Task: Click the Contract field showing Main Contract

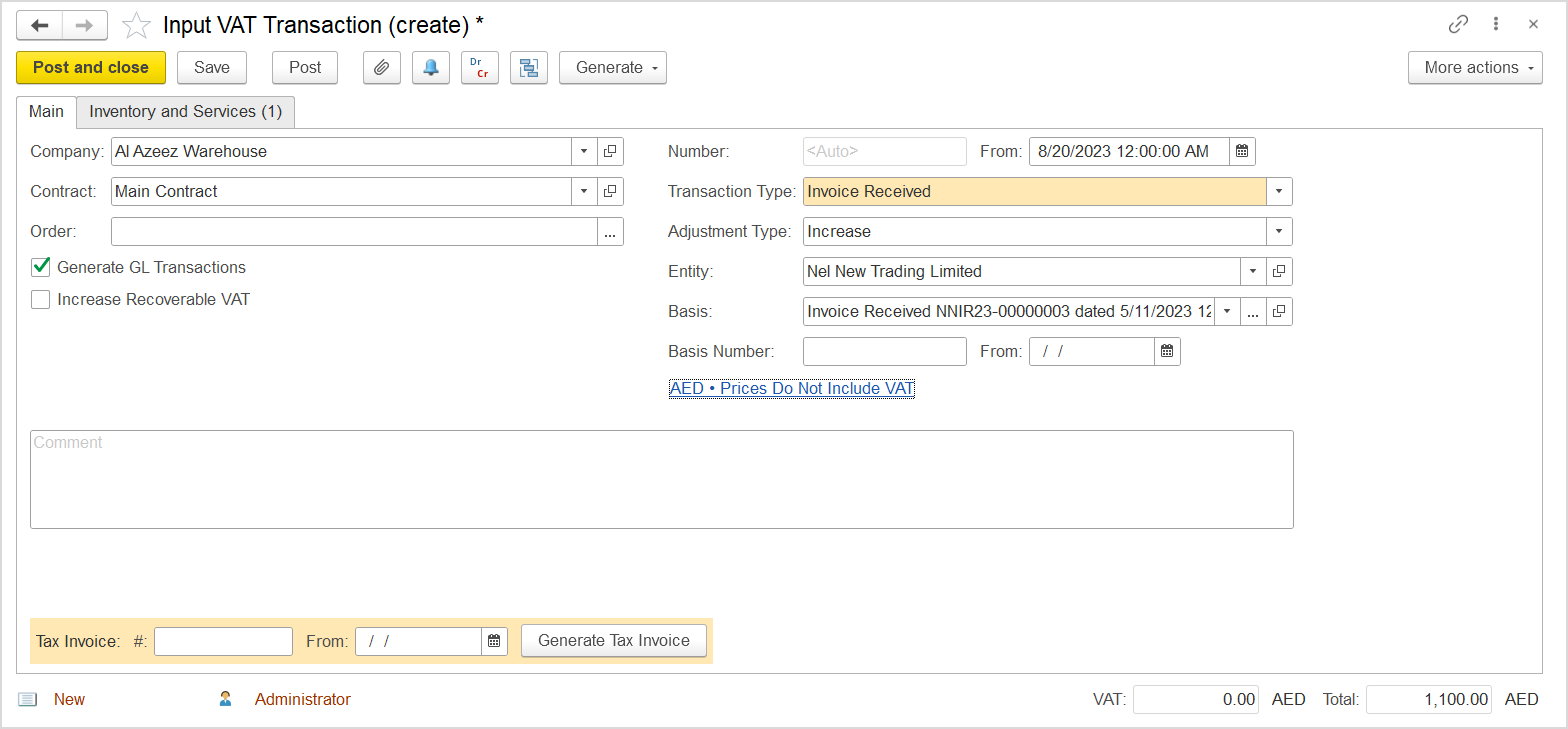Action: (342, 192)
